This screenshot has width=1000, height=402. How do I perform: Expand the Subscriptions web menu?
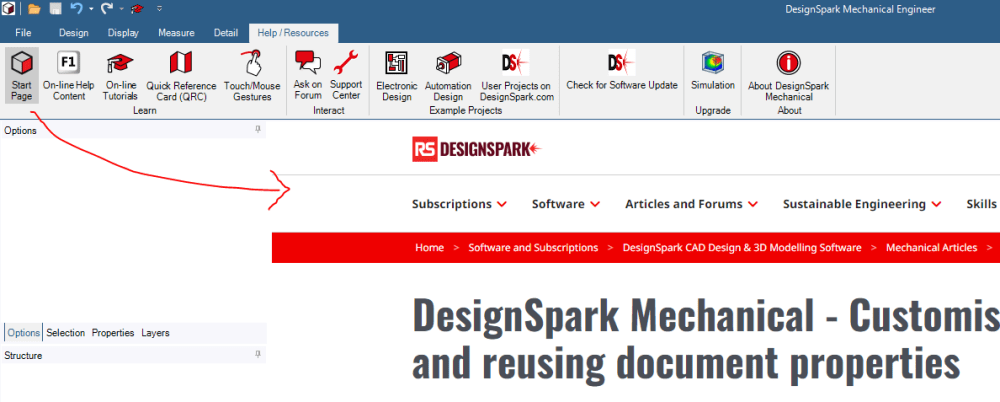[x=459, y=204]
